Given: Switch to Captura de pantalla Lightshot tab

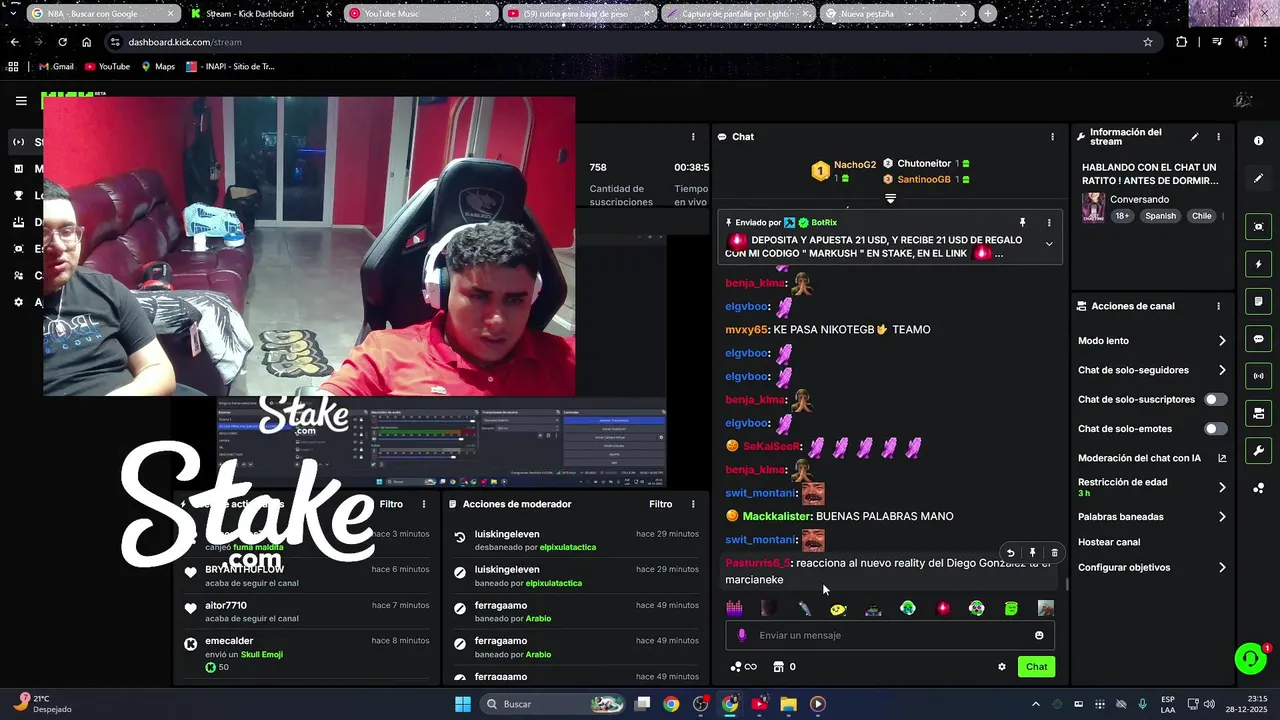Looking at the screenshot, I should (738, 14).
